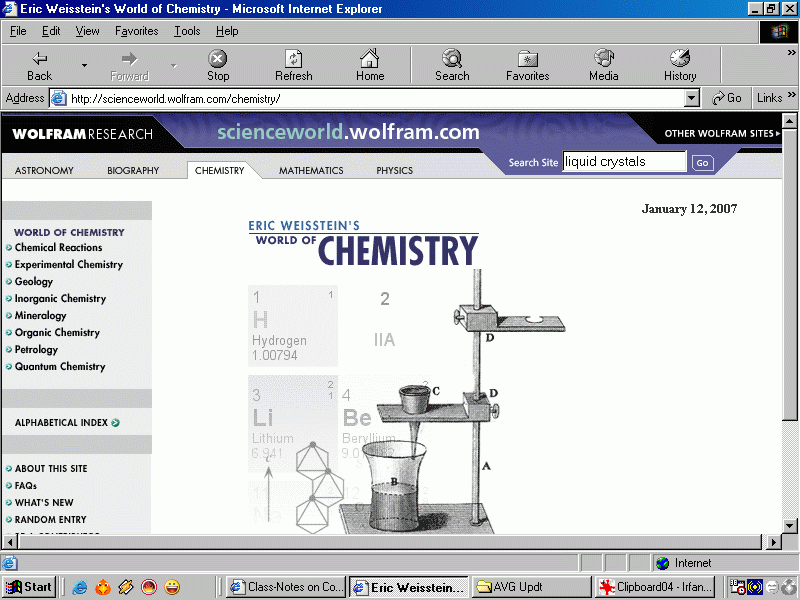Go to the Home page
The width and height of the screenshot is (800, 600).
coord(370,66)
